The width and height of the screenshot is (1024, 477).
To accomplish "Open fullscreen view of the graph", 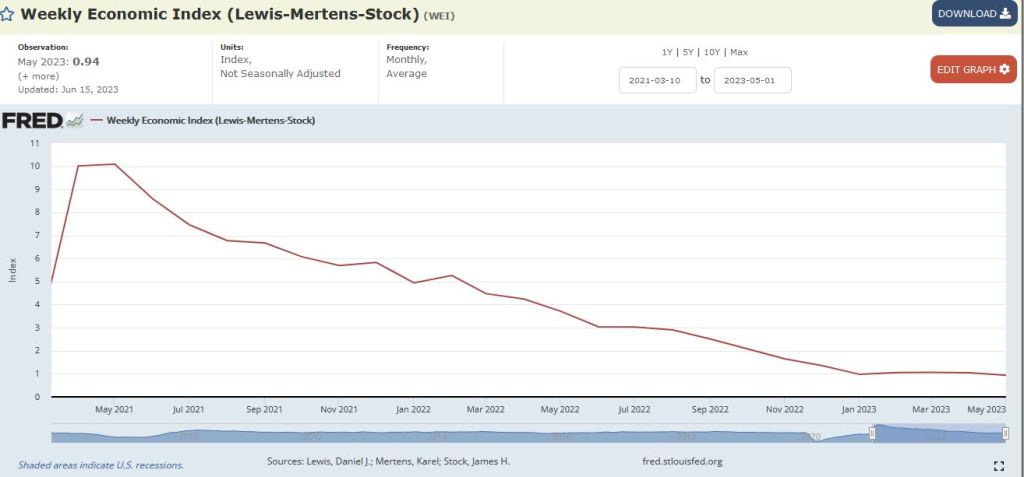I will [998, 466].
